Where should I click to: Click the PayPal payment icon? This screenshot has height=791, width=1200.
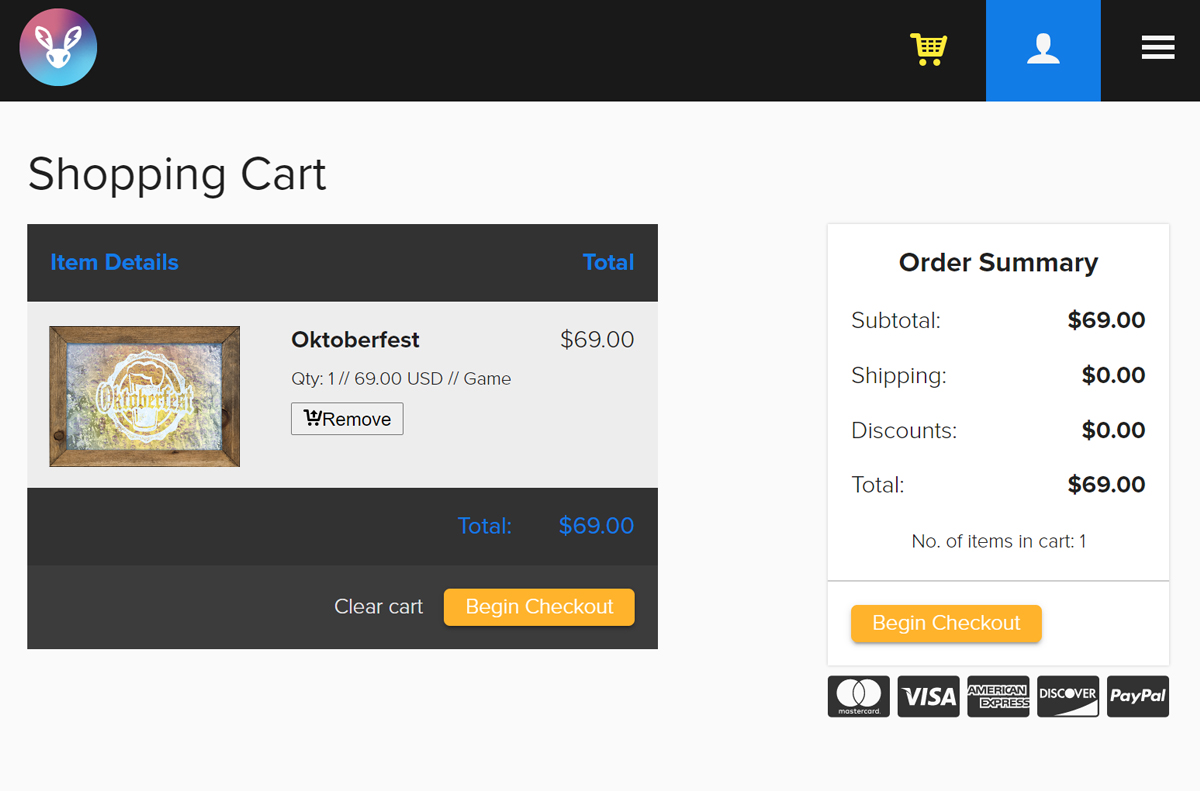tap(1138, 696)
